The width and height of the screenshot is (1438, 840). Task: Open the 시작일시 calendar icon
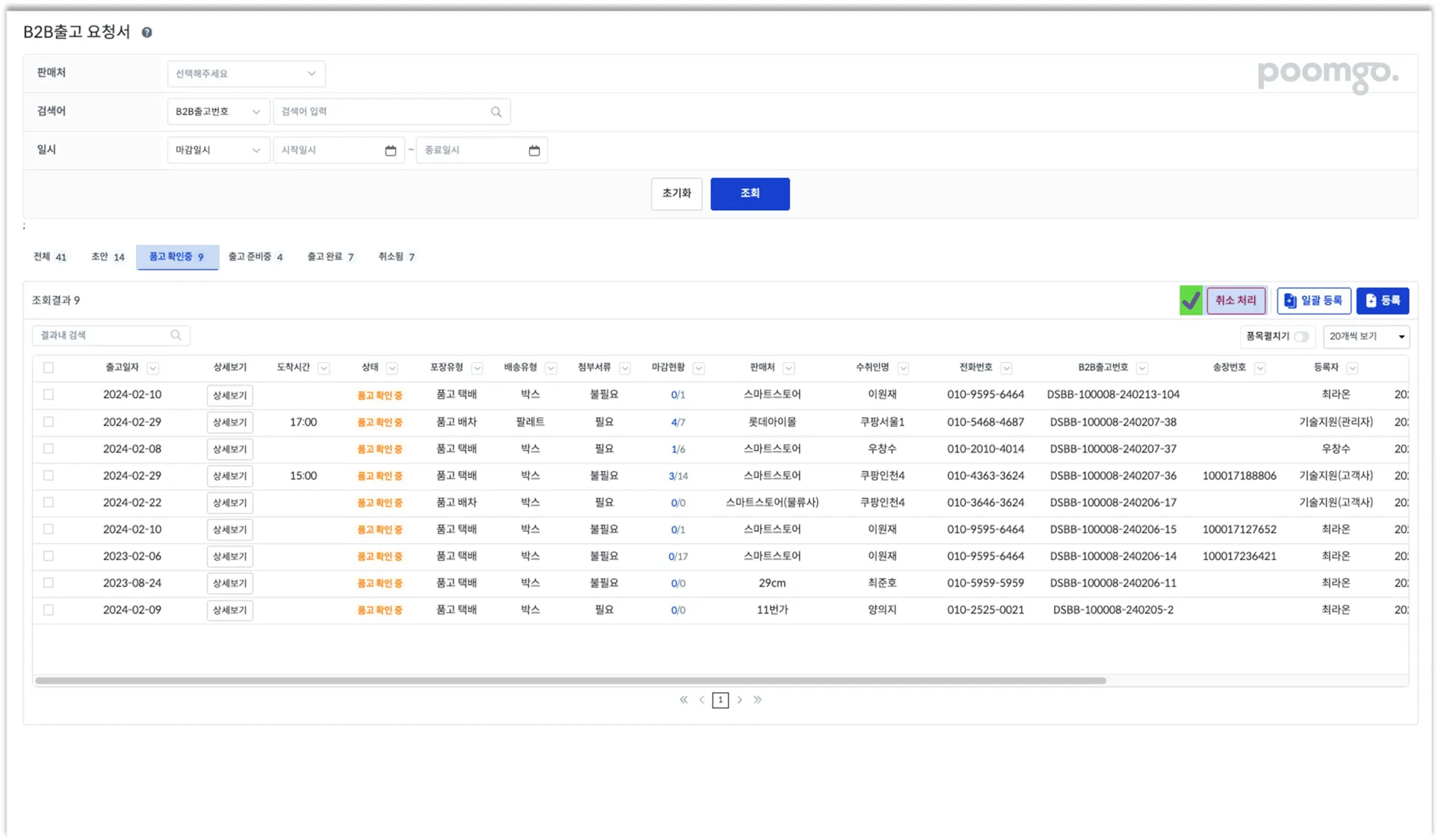[x=390, y=151]
